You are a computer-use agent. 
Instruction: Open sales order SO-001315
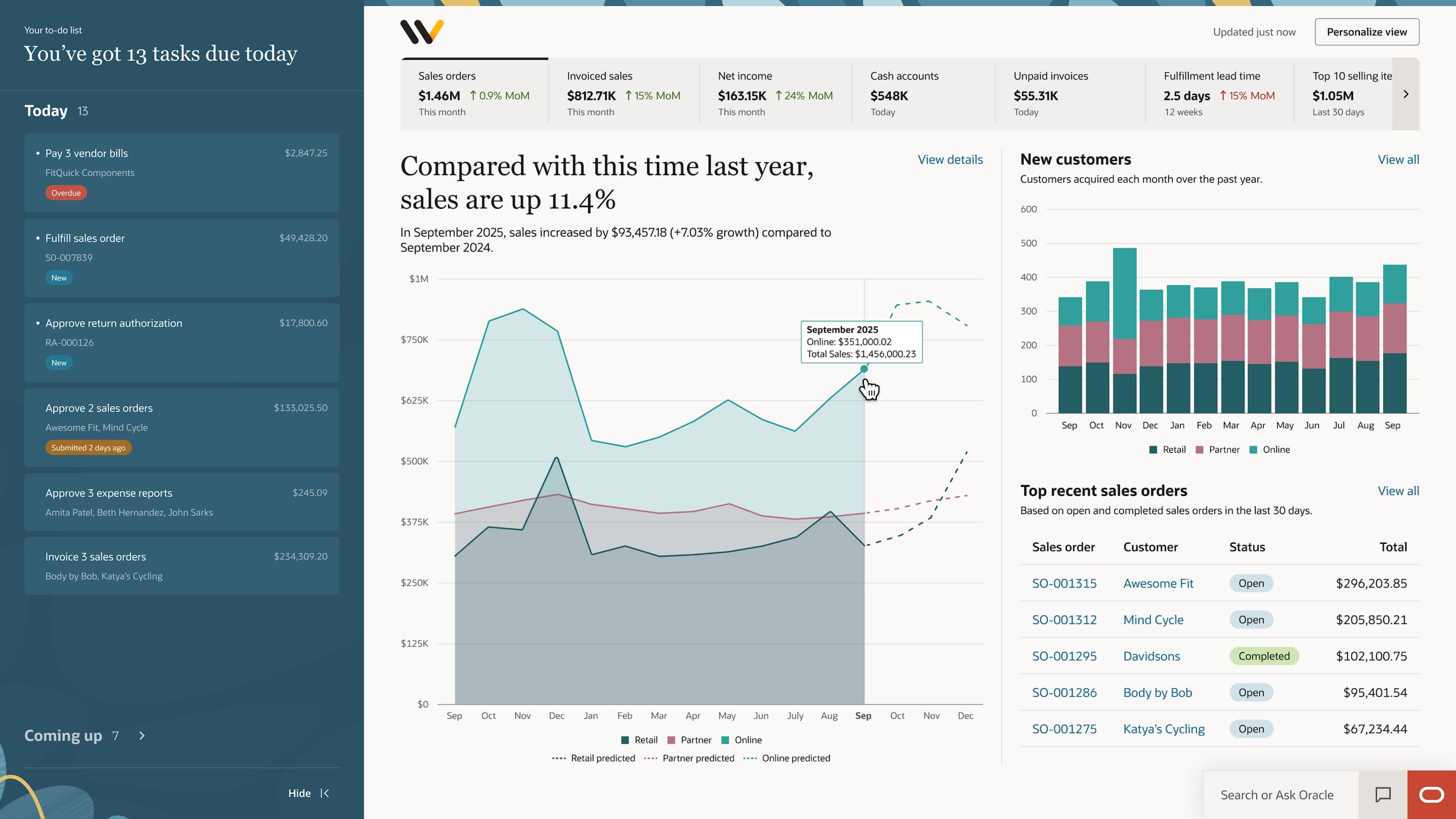(1064, 583)
